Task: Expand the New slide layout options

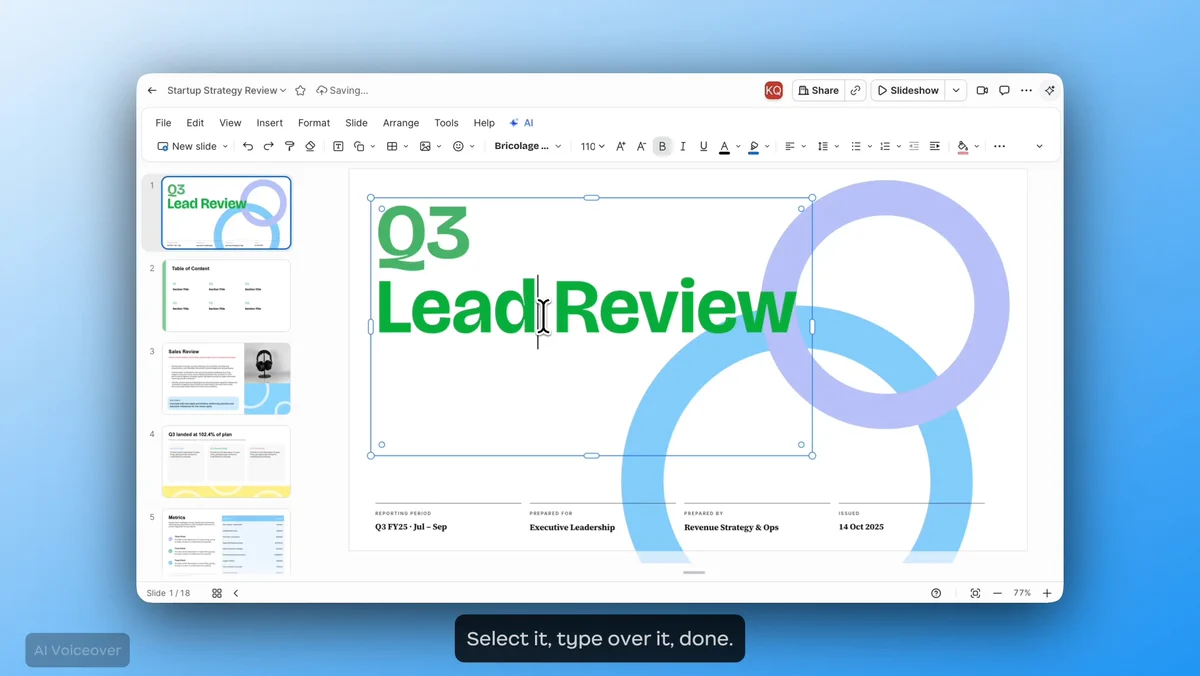Action: [x=225, y=146]
